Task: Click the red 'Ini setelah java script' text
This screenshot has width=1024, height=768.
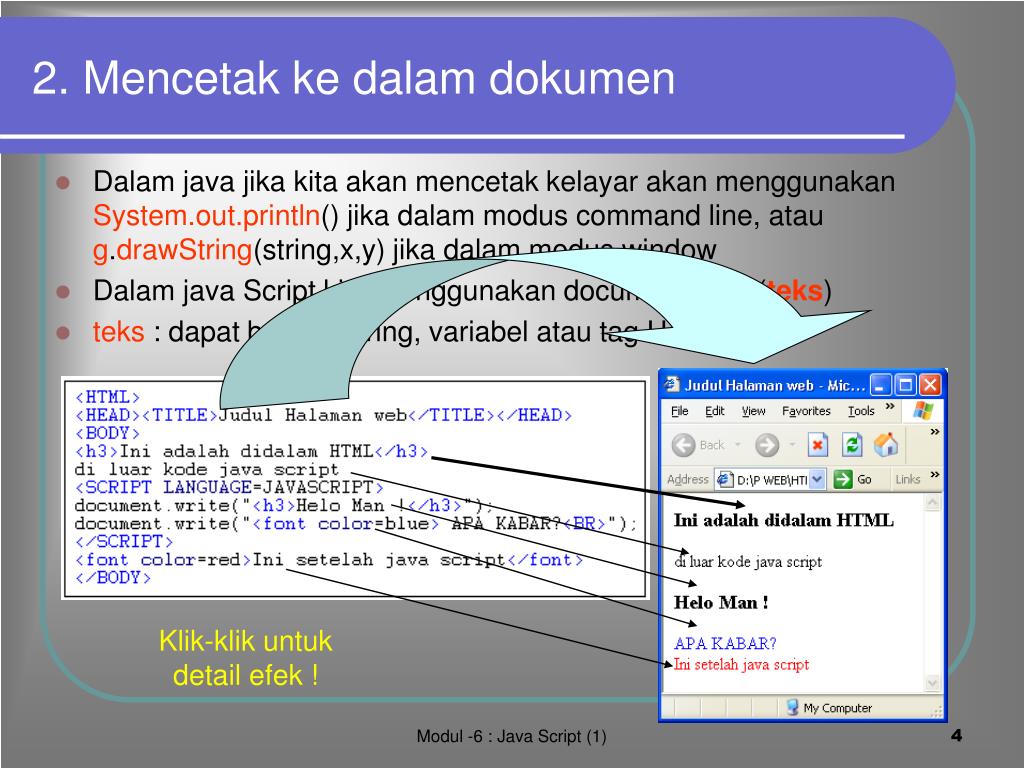Action: click(x=741, y=664)
